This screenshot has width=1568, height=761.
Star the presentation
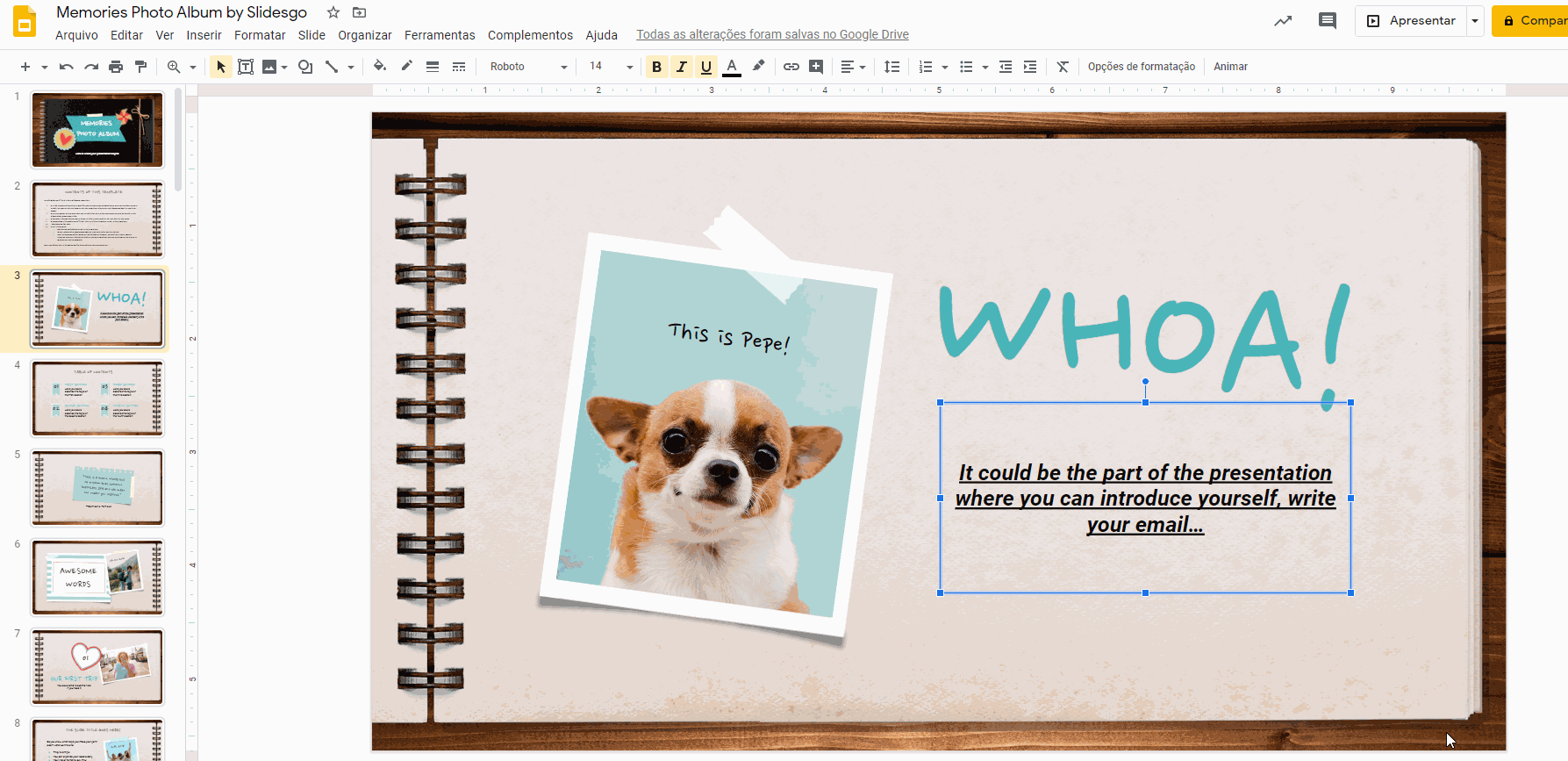pos(333,12)
